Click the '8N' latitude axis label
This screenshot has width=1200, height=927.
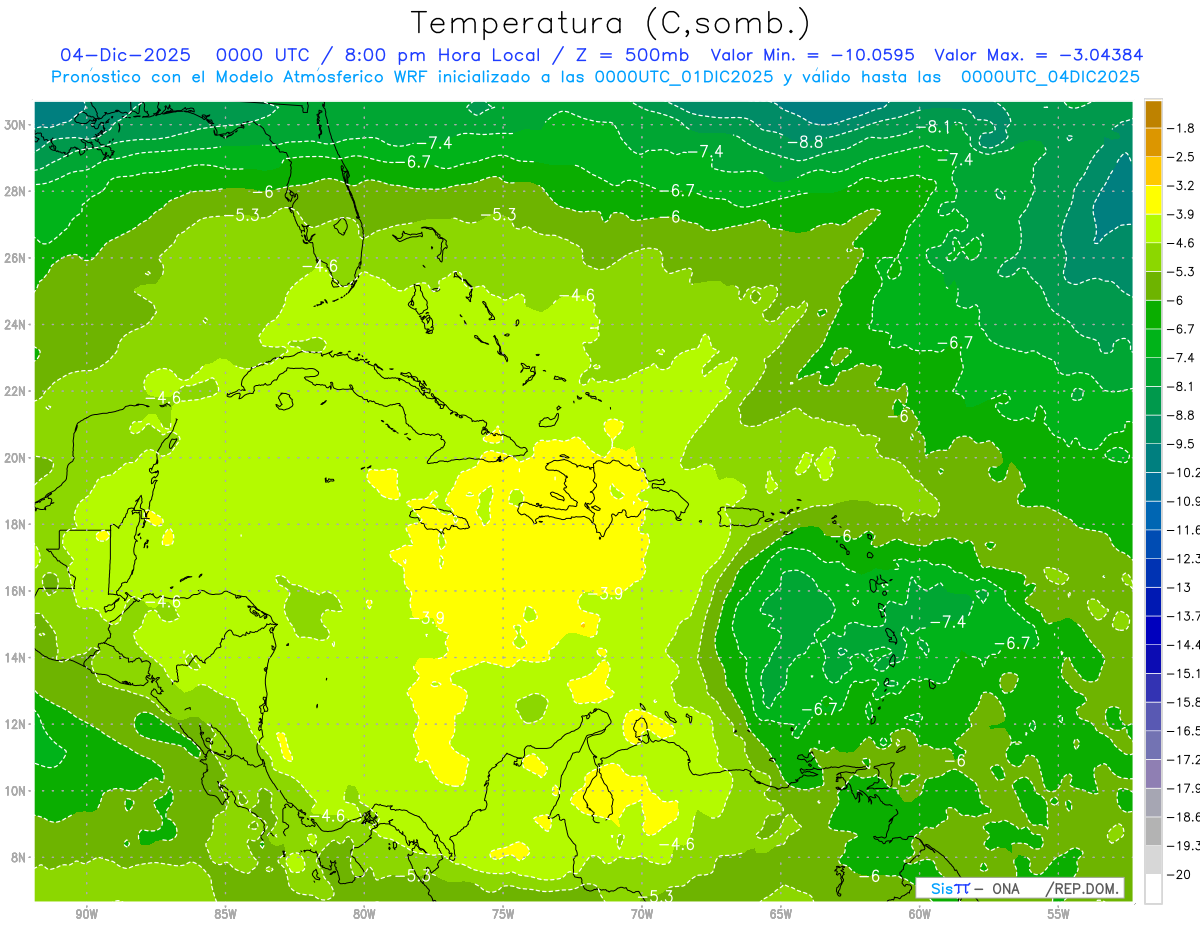[19, 857]
